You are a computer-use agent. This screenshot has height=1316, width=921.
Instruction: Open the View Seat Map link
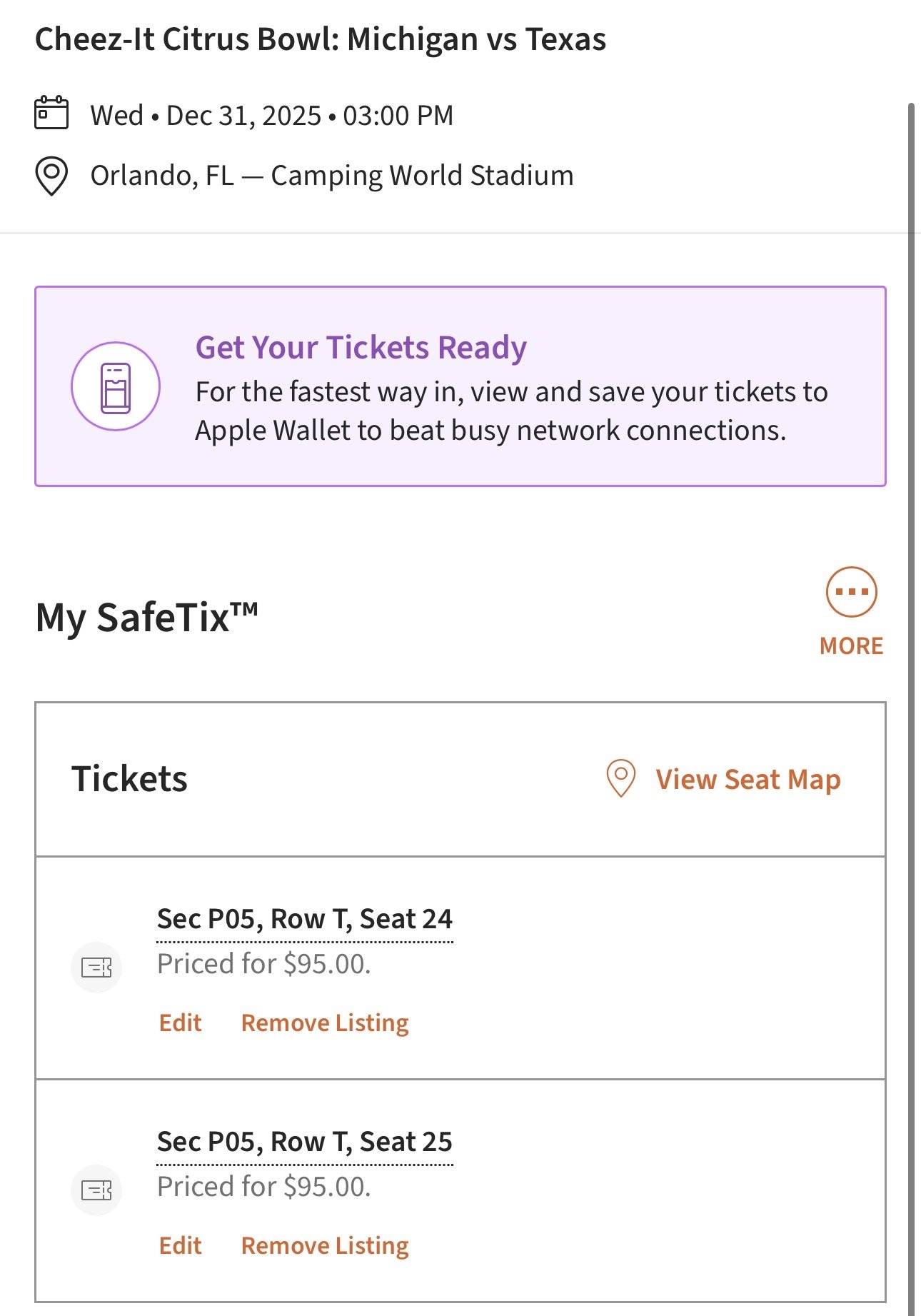point(748,779)
